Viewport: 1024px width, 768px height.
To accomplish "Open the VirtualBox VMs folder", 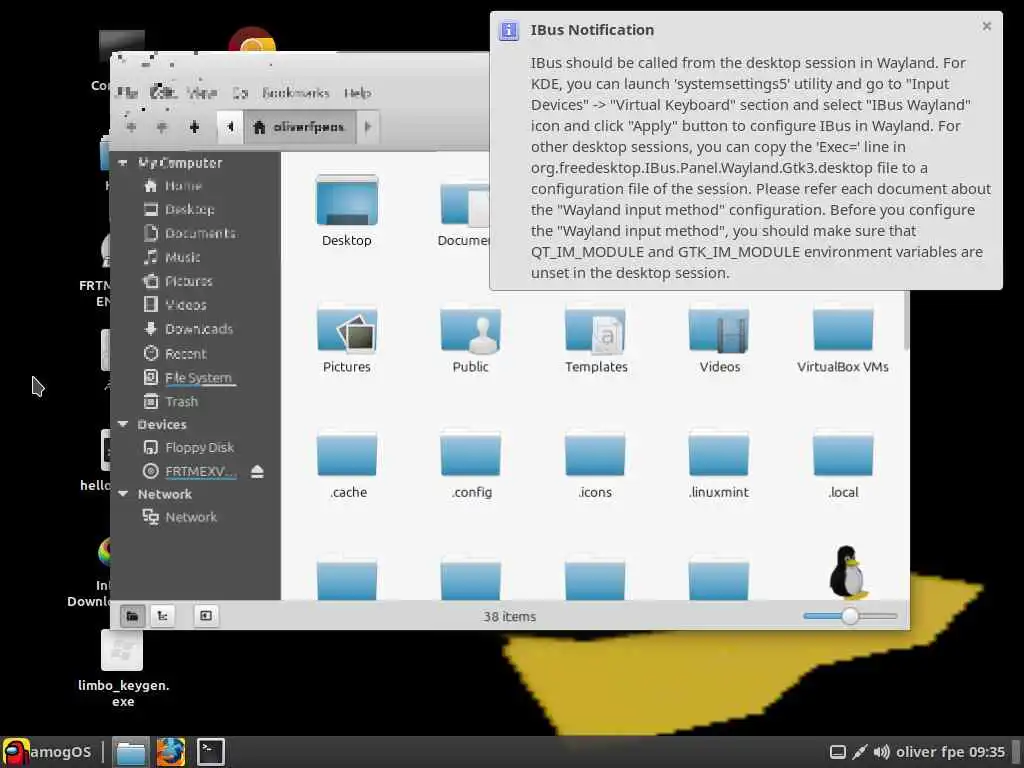I will tap(842, 330).
